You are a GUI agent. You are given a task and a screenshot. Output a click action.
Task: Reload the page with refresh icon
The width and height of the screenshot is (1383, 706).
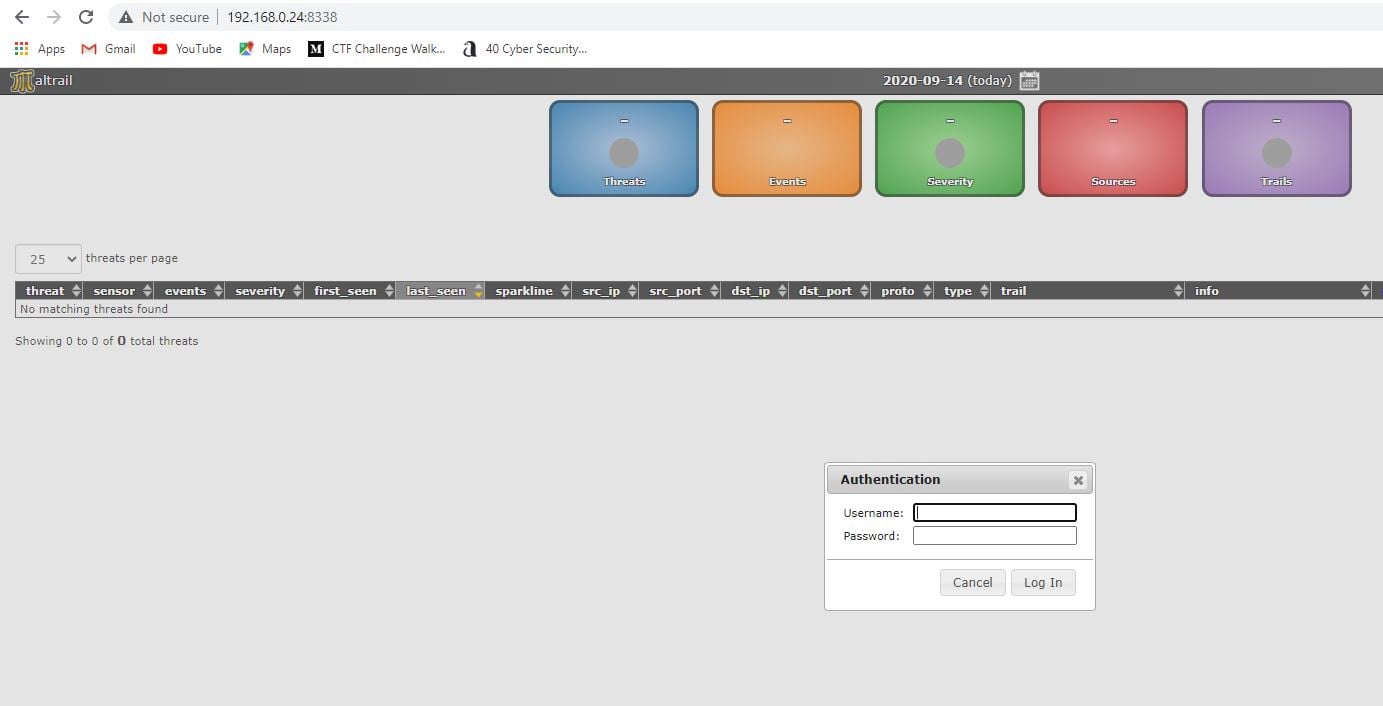pyautogui.click(x=86, y=17)
